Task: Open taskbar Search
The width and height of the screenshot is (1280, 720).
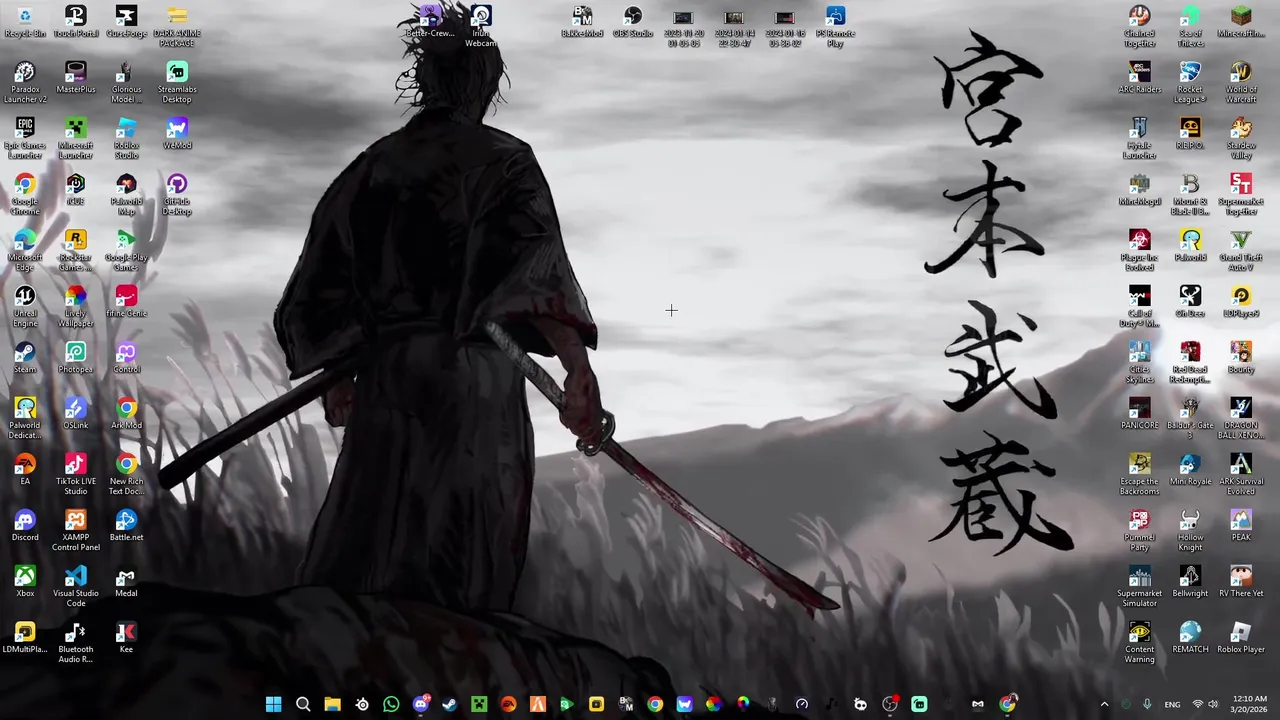Action: 303,704
